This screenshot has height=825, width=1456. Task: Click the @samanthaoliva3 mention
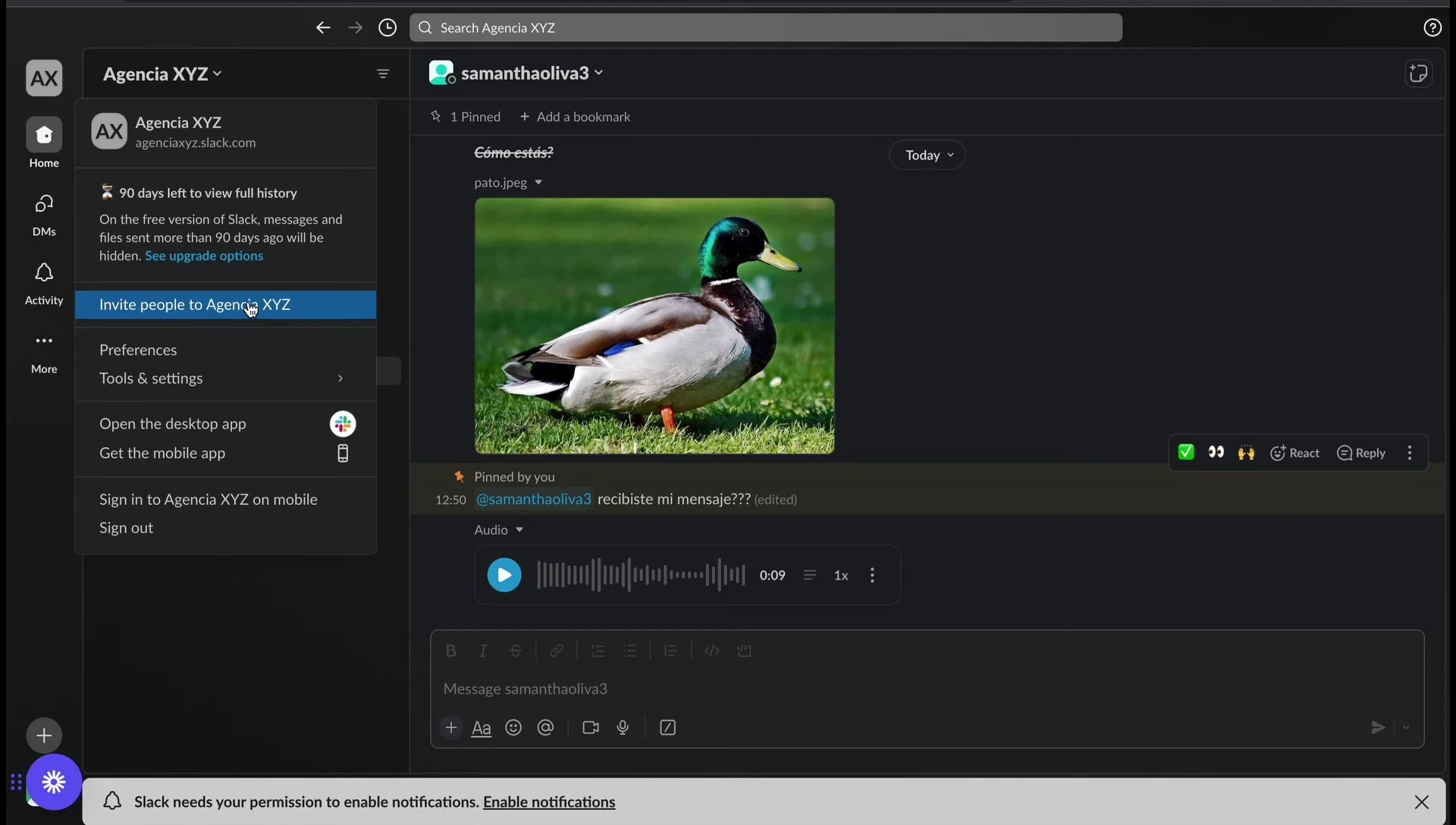(533, 499)
